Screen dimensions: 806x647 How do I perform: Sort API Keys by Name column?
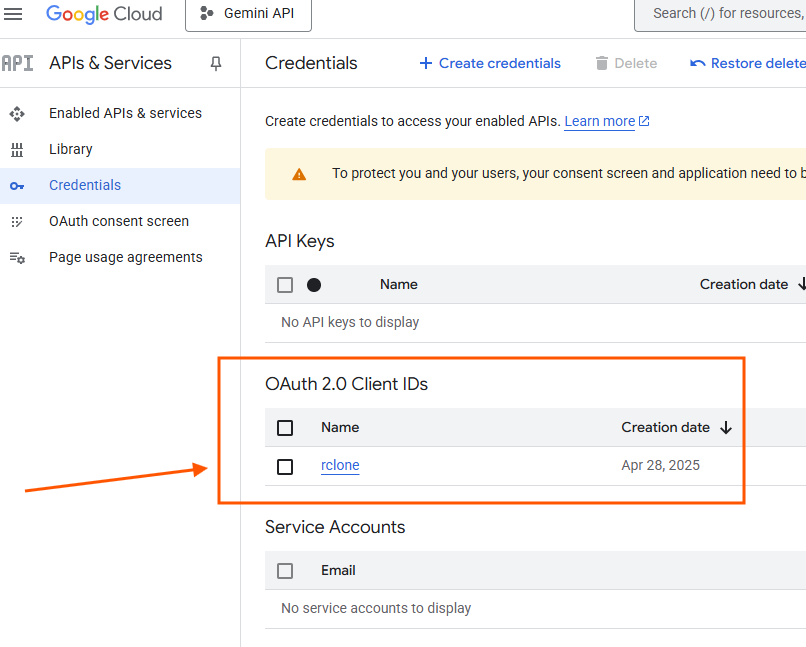399,284
